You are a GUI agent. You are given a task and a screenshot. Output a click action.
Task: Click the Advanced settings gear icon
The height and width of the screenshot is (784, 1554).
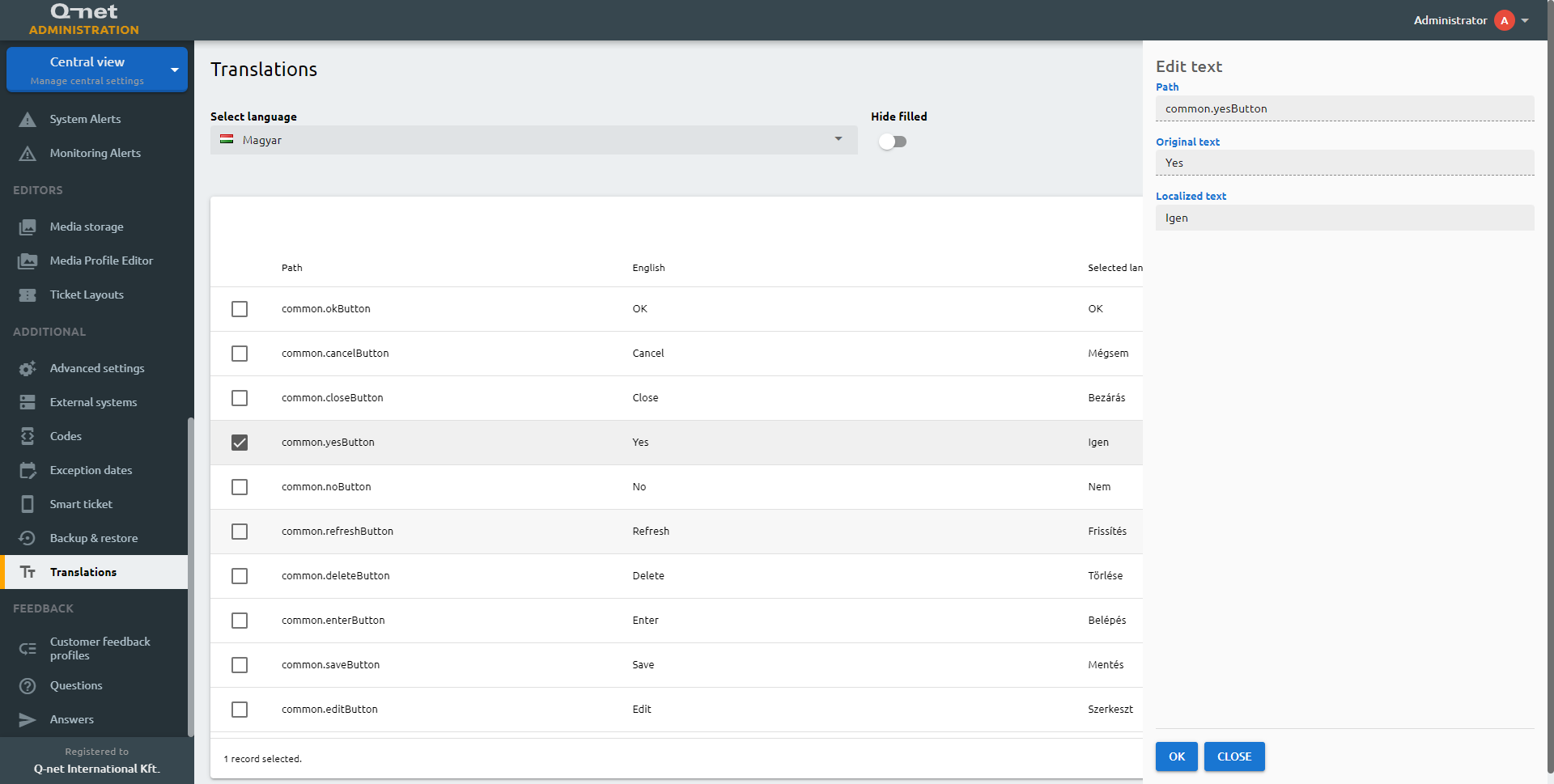click(x=28, y=369)
